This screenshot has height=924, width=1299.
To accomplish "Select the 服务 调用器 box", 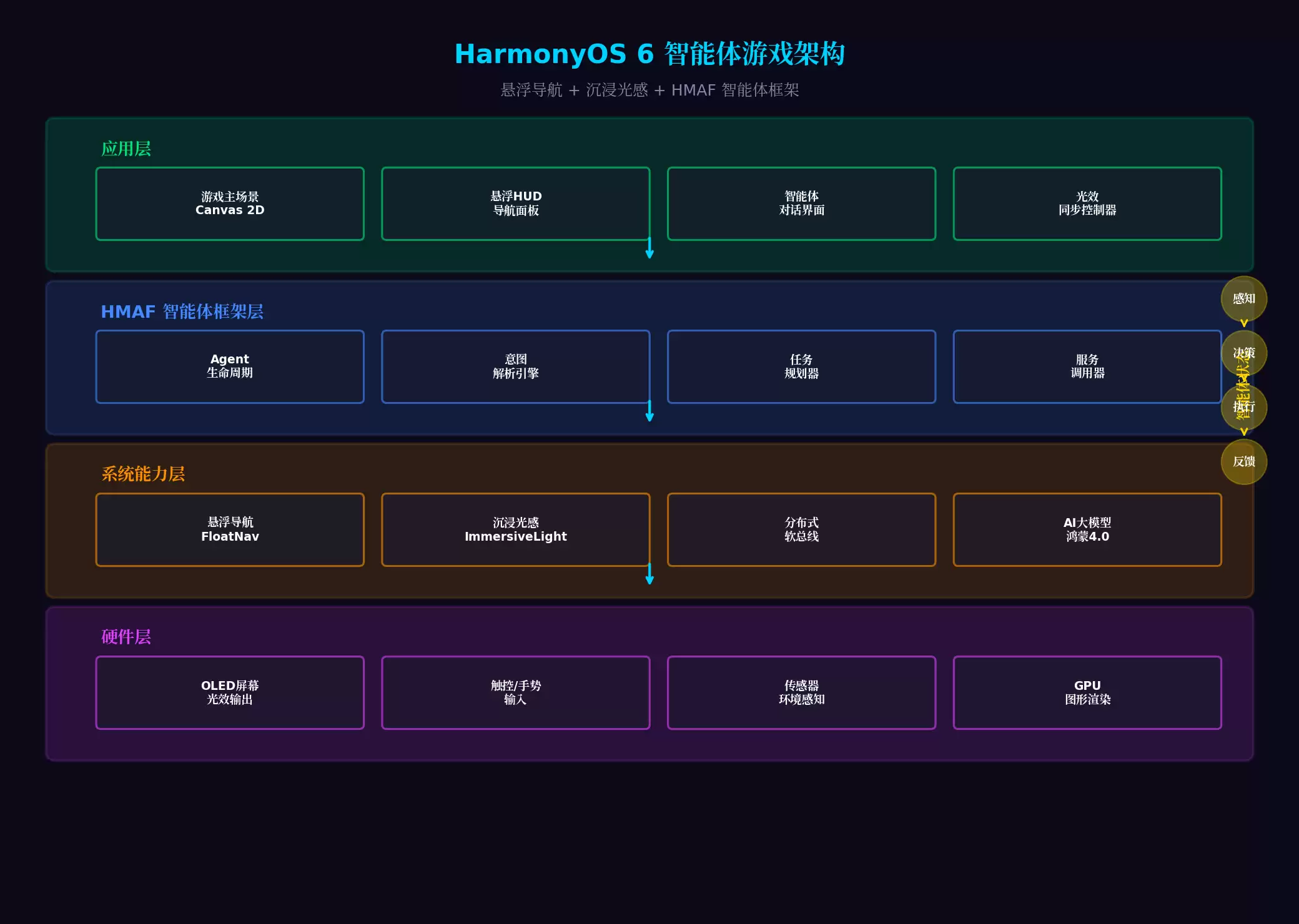I will pos(1087,366).
